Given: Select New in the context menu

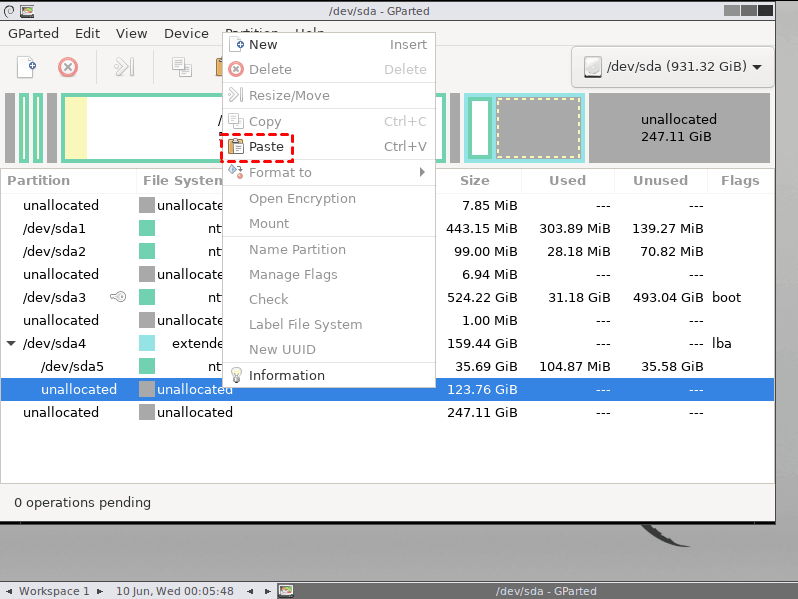Looking at the screenshot, I should pos(263,44).
